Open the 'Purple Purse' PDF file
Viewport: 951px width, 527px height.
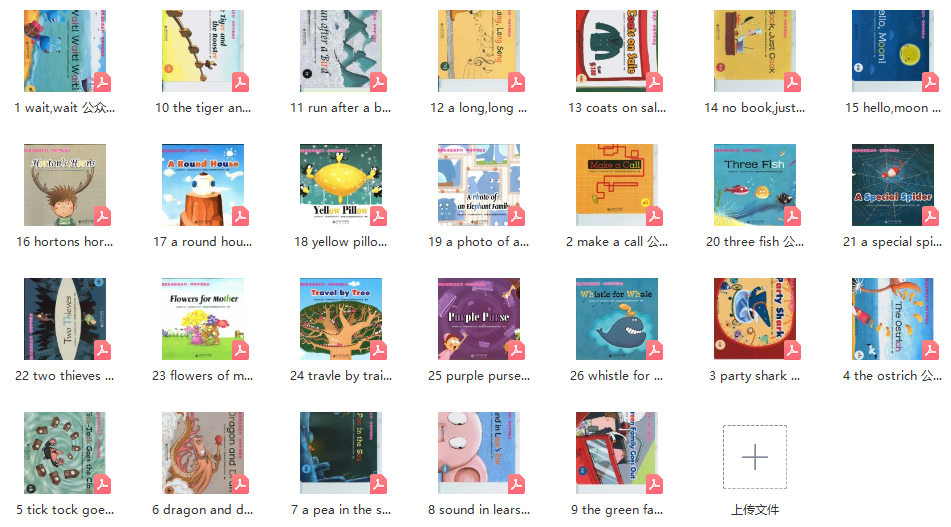click(x=479, y=319)
